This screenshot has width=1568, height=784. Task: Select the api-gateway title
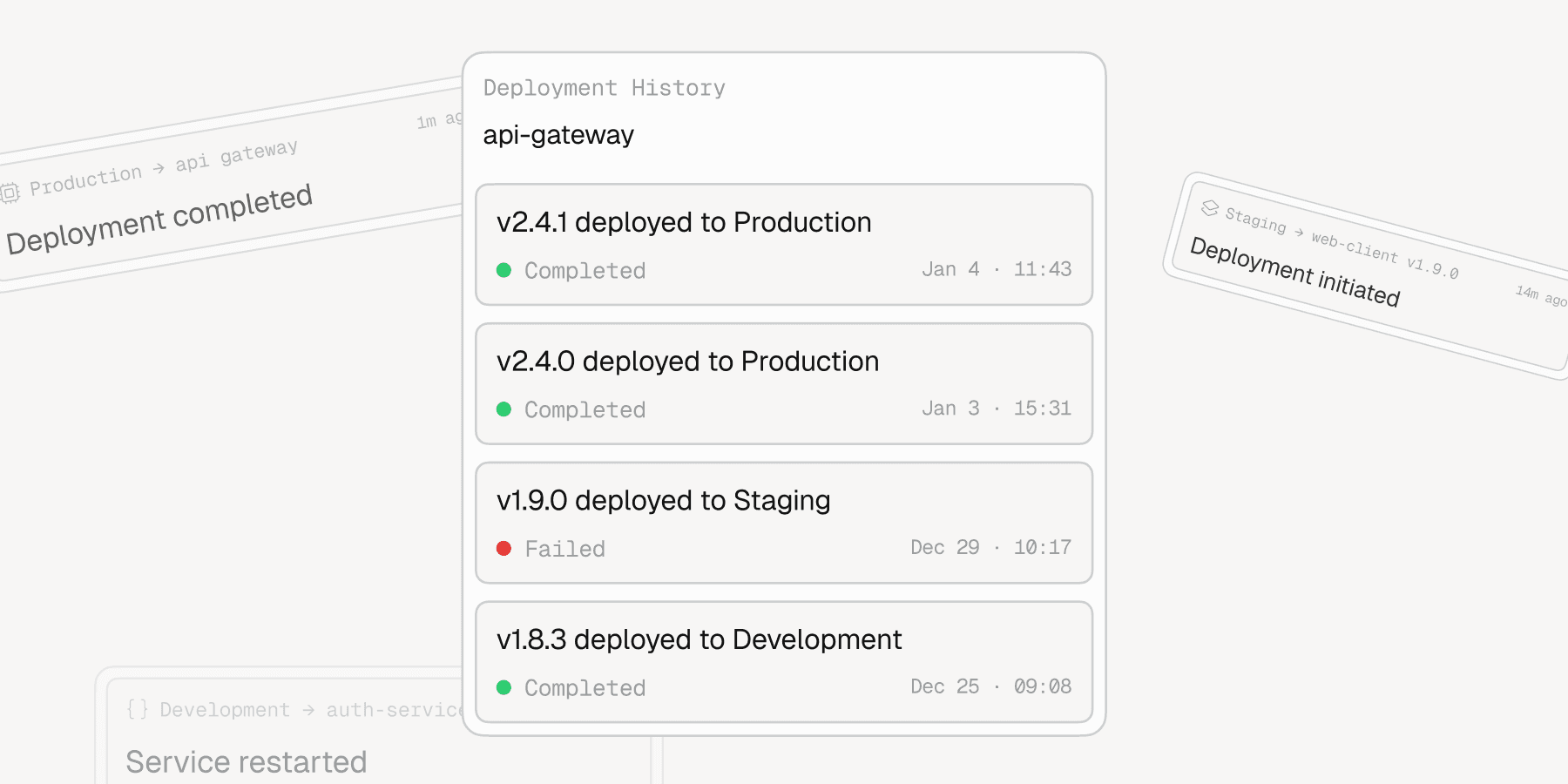tap(558, 135)
